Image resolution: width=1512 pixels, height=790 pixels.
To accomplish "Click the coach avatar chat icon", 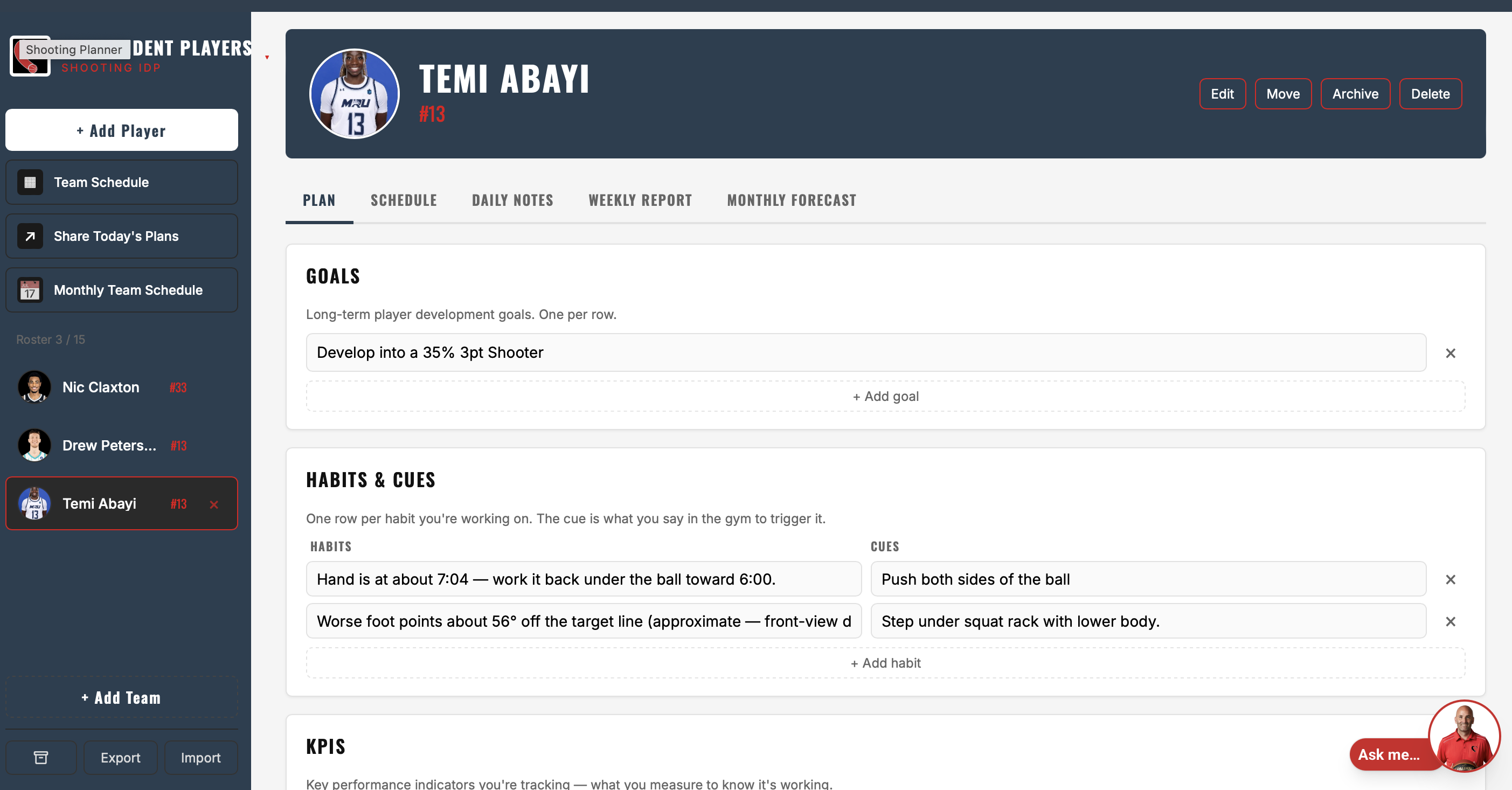I will pyautogui.click(x=1464, y=737).
